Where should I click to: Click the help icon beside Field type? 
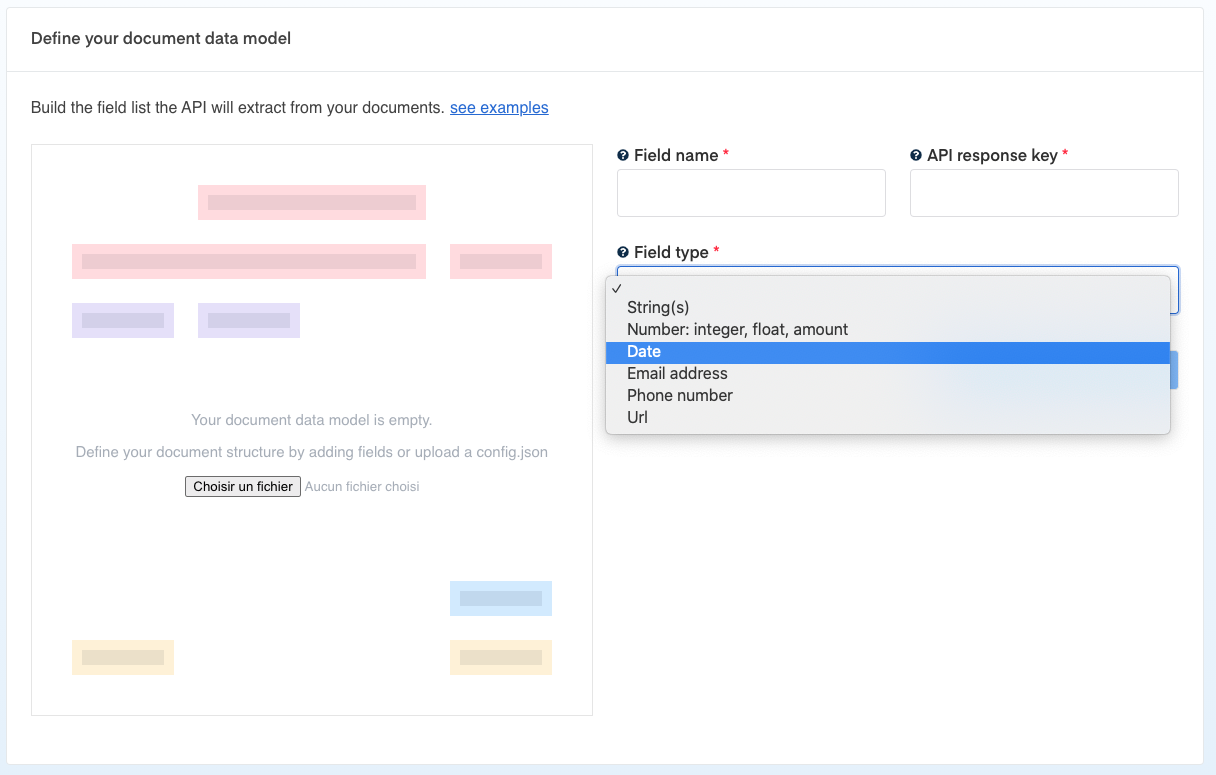coord(623,253)
